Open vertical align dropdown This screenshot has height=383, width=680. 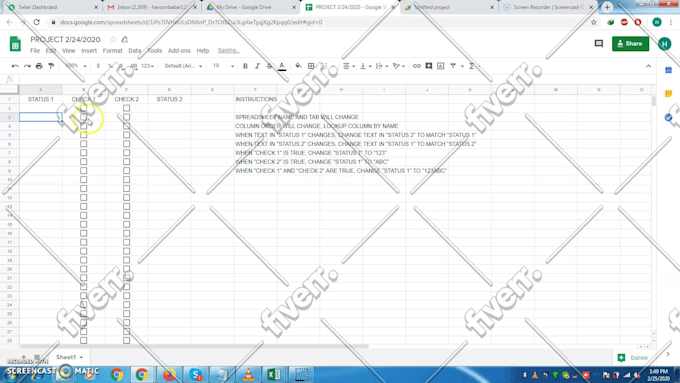(366, 66)
